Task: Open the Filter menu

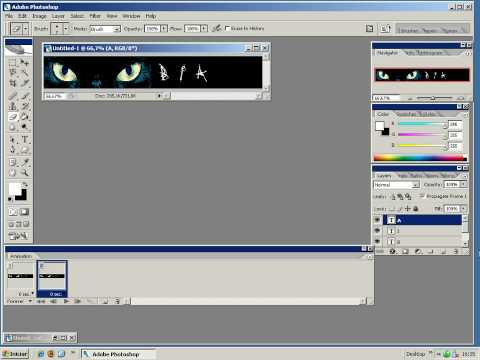Action: [x=95, y=16]
